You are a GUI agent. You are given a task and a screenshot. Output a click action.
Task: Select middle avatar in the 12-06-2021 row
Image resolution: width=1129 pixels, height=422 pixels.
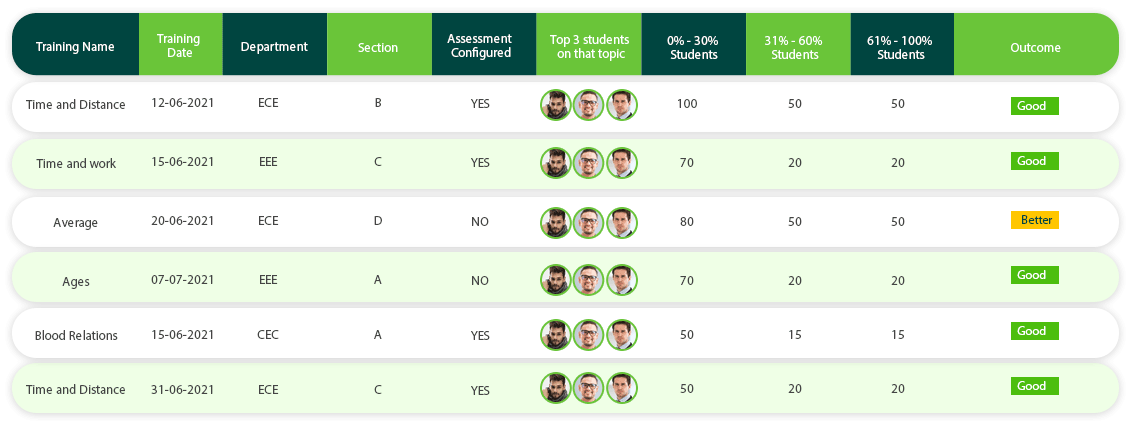(x=588, y=104)
